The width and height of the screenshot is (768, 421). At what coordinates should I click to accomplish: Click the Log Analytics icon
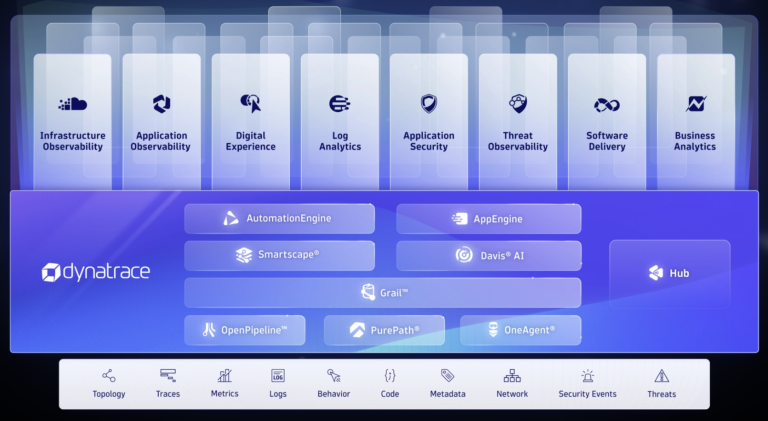339,104
